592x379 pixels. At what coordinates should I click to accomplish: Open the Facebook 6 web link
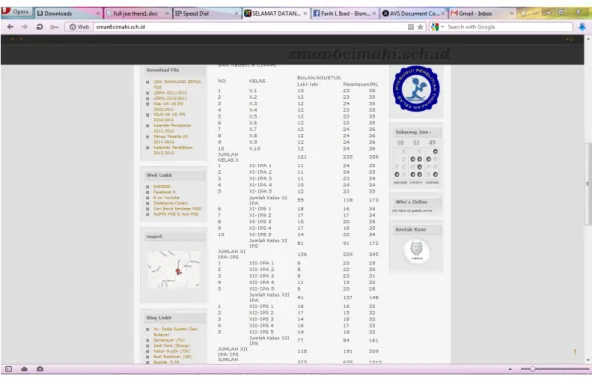[164, 192]
